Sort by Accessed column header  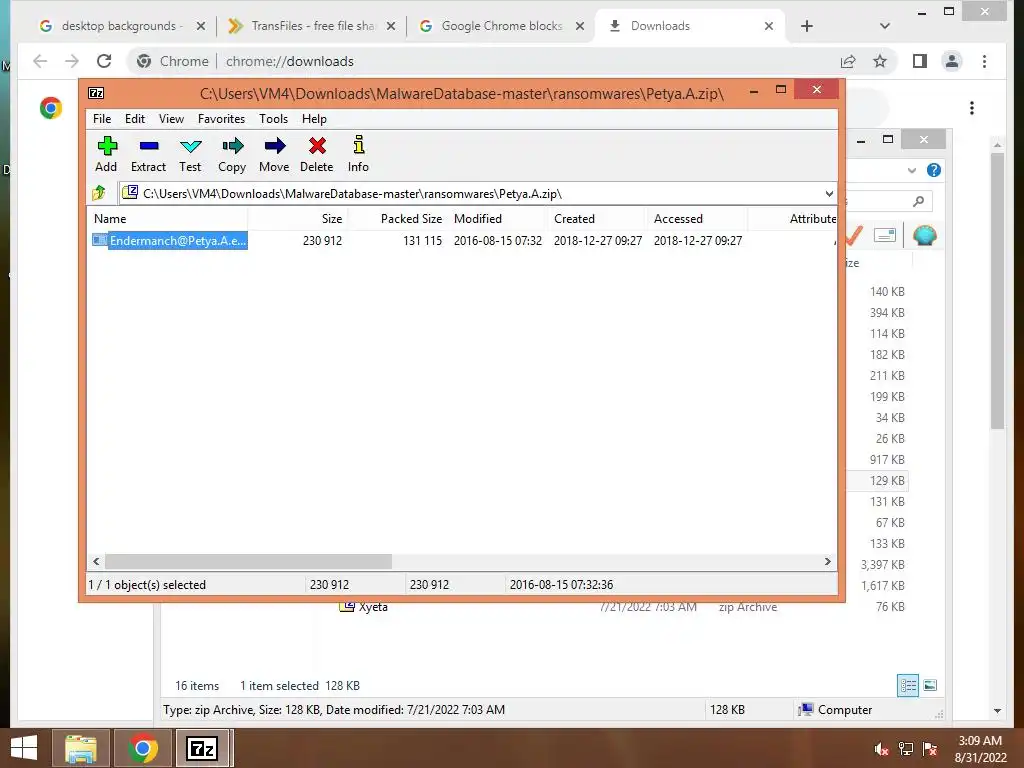click(x=697, y=219)
